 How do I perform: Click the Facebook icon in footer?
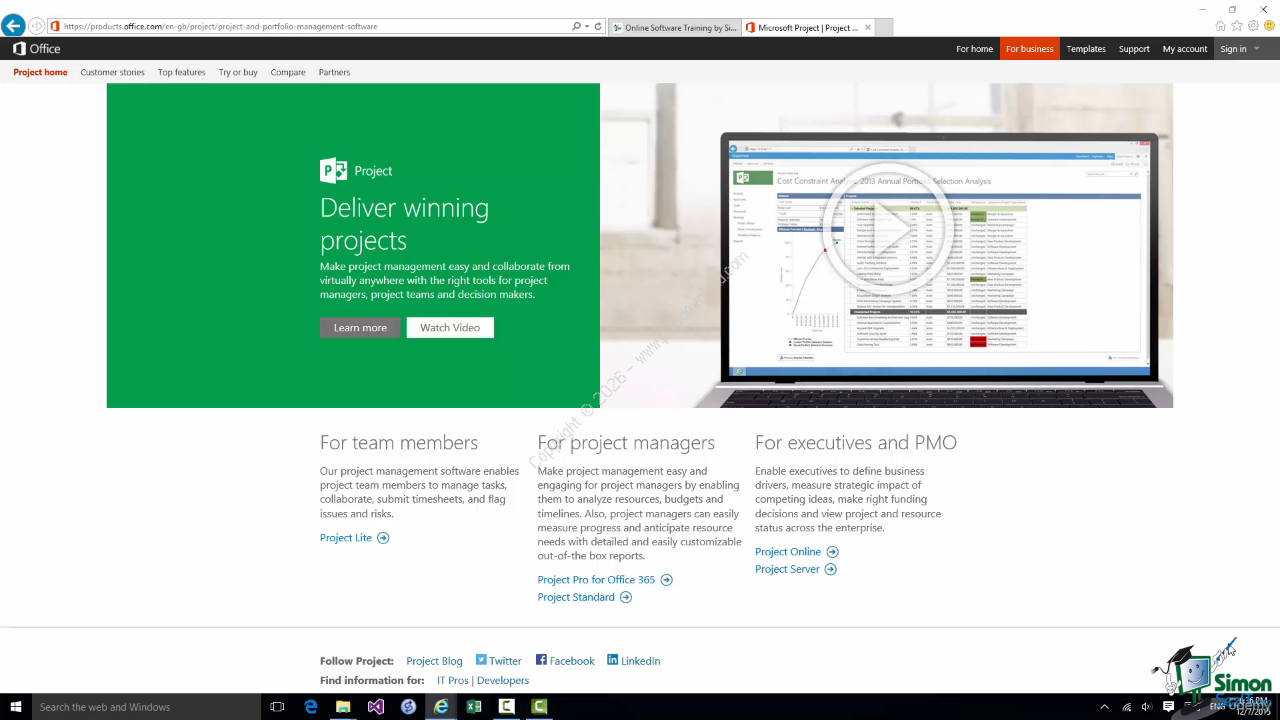click(x=541, y=660)
